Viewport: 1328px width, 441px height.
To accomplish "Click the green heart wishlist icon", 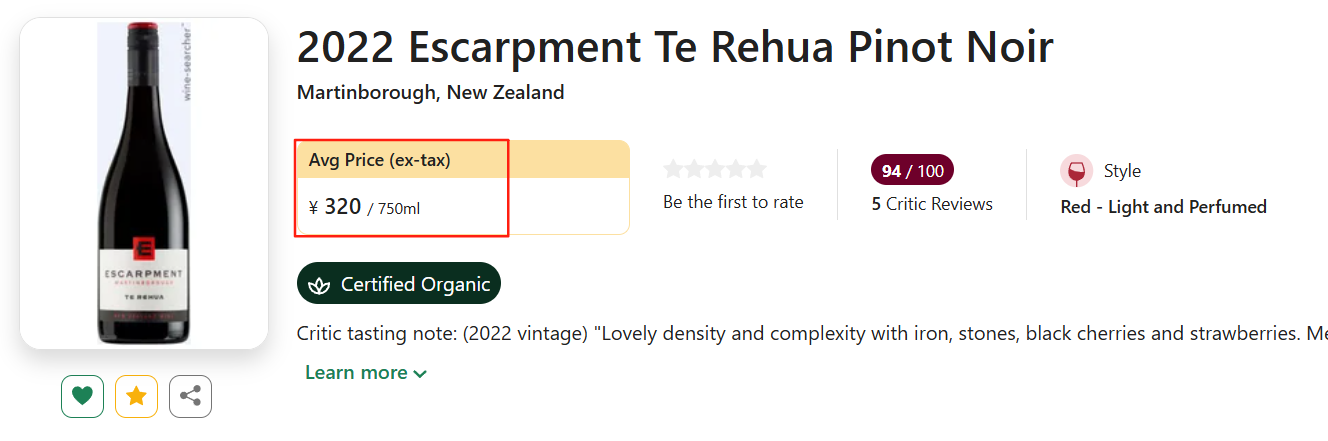I will tap(82, 397).
